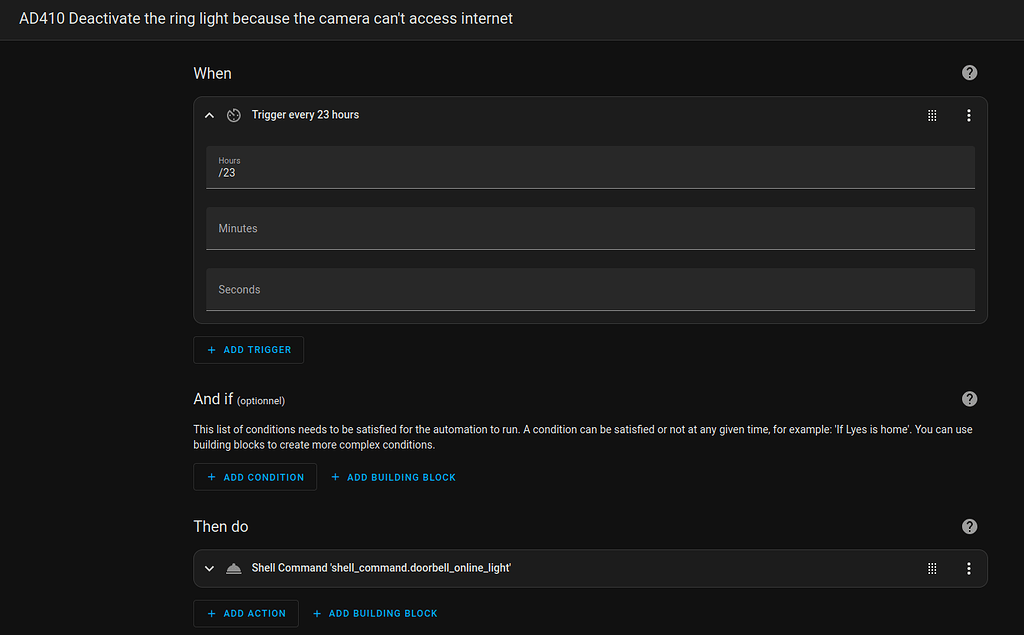This screenshot has height=635, width=1024.
Task: Click the Trigger every 23 hours header title
Action: [305, 115]
